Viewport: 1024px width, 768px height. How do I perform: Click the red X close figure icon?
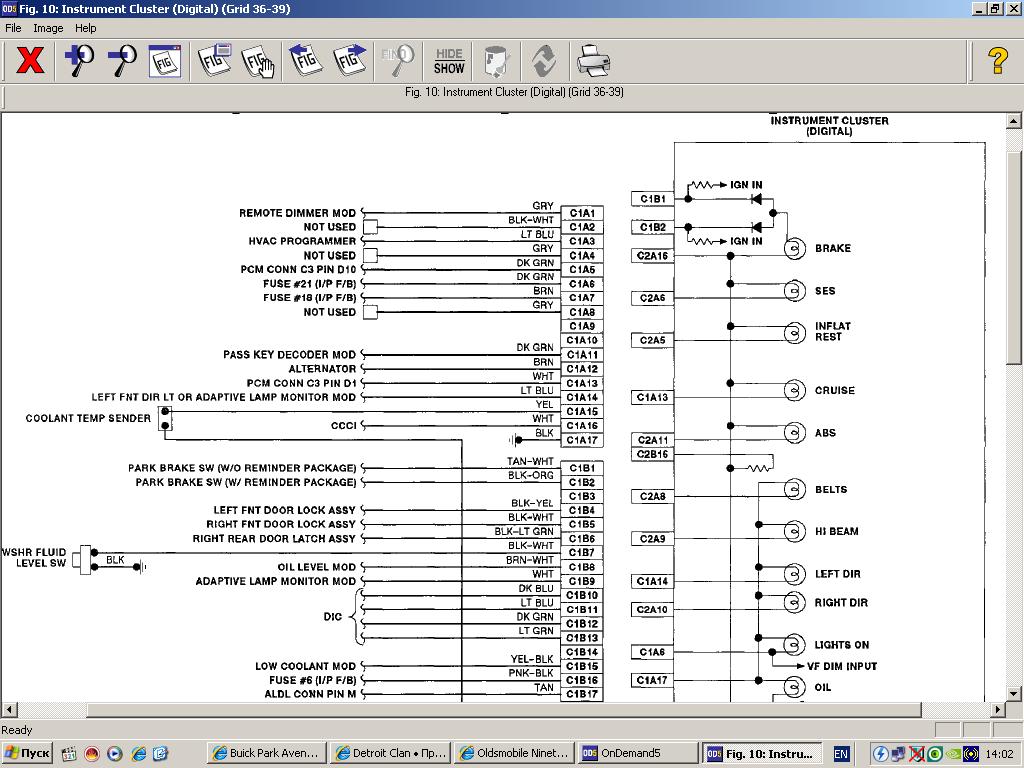click(30, 61)
